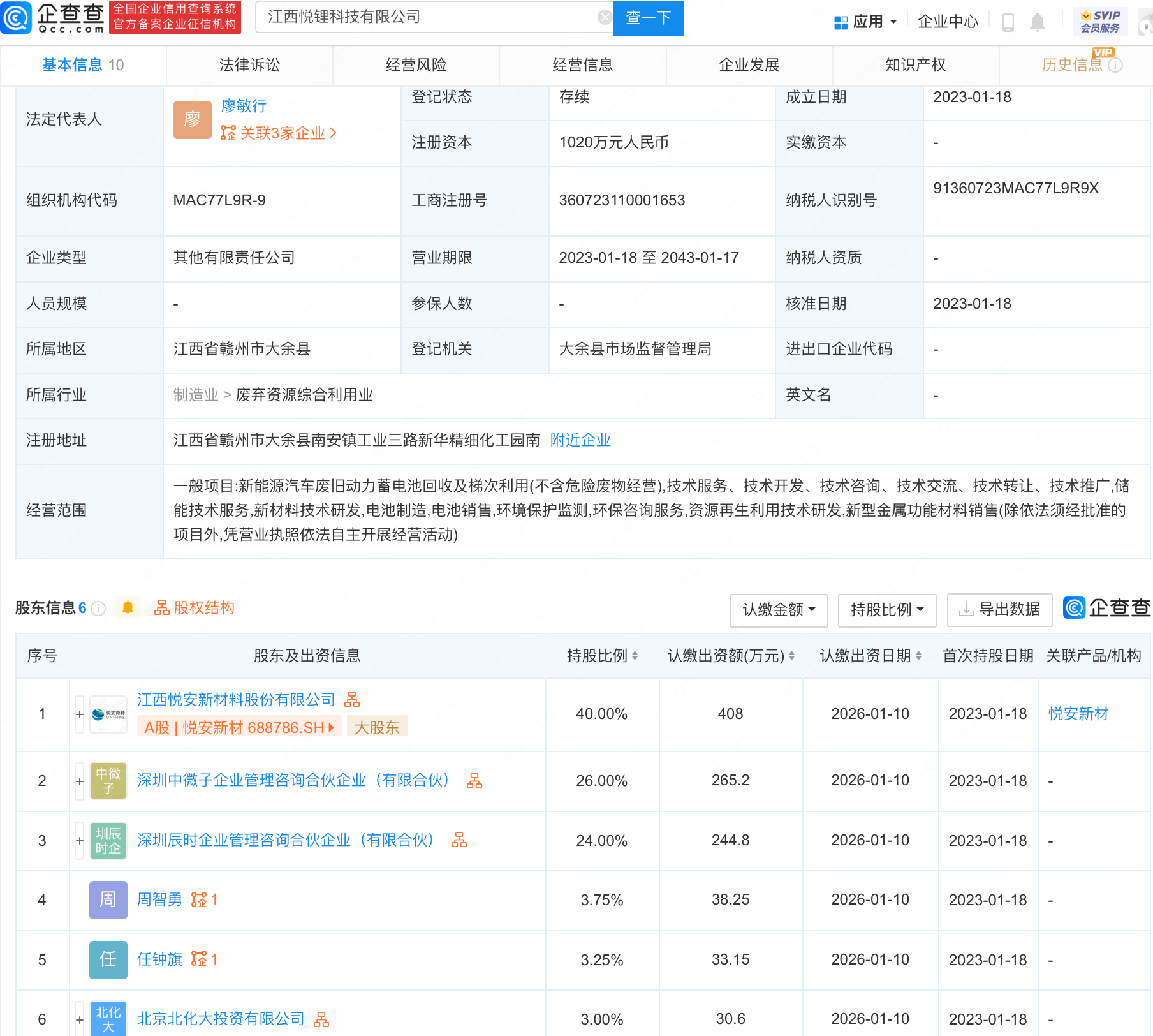The height and width of the screenshot is (1036, 1153).
Task: Select the tax ID 91360723MAC77L9R9X
Action: 1016,188
